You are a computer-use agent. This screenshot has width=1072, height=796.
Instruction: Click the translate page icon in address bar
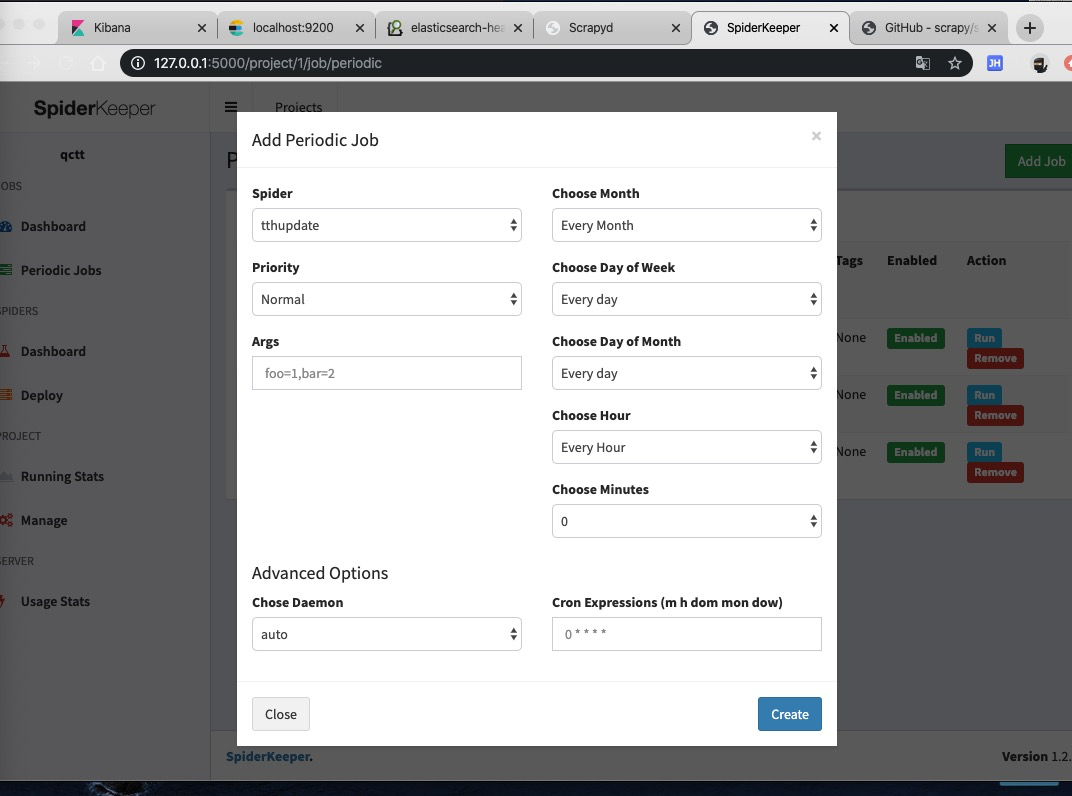(x=922, y=64)
